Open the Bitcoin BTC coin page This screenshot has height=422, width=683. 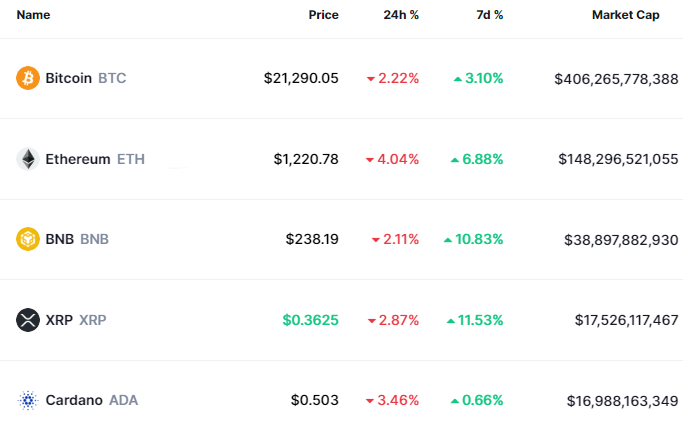pos(86,78)
